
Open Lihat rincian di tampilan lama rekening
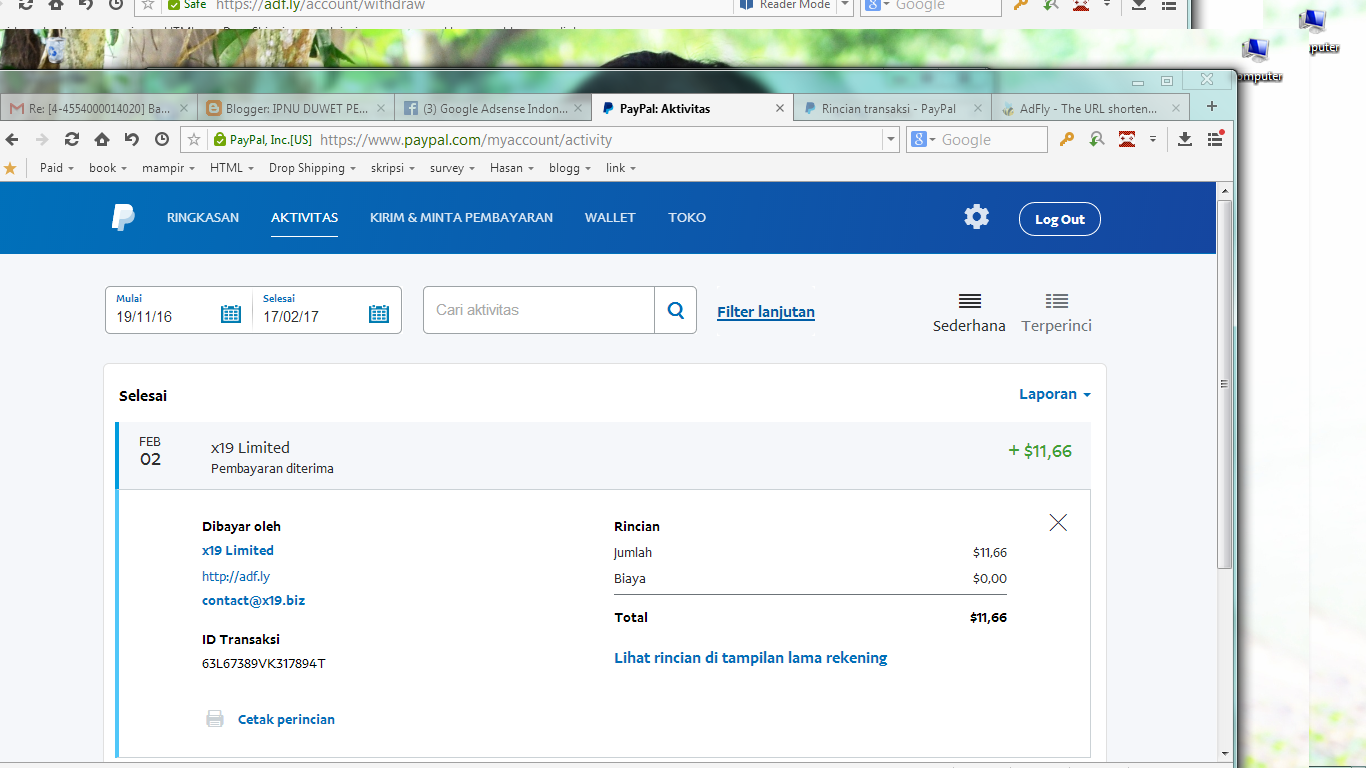[x=750, y=657]
